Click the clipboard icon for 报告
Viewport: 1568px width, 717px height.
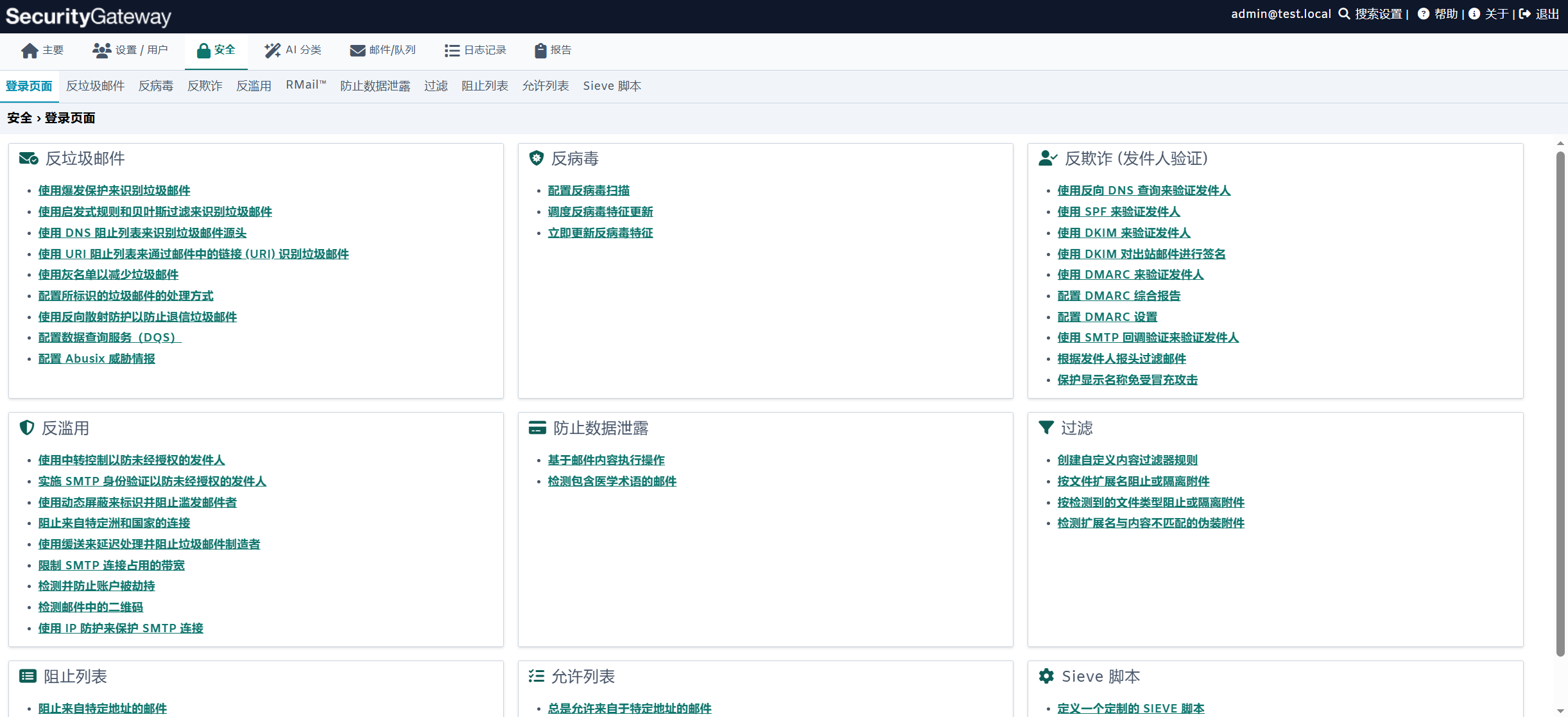[540, 51]
